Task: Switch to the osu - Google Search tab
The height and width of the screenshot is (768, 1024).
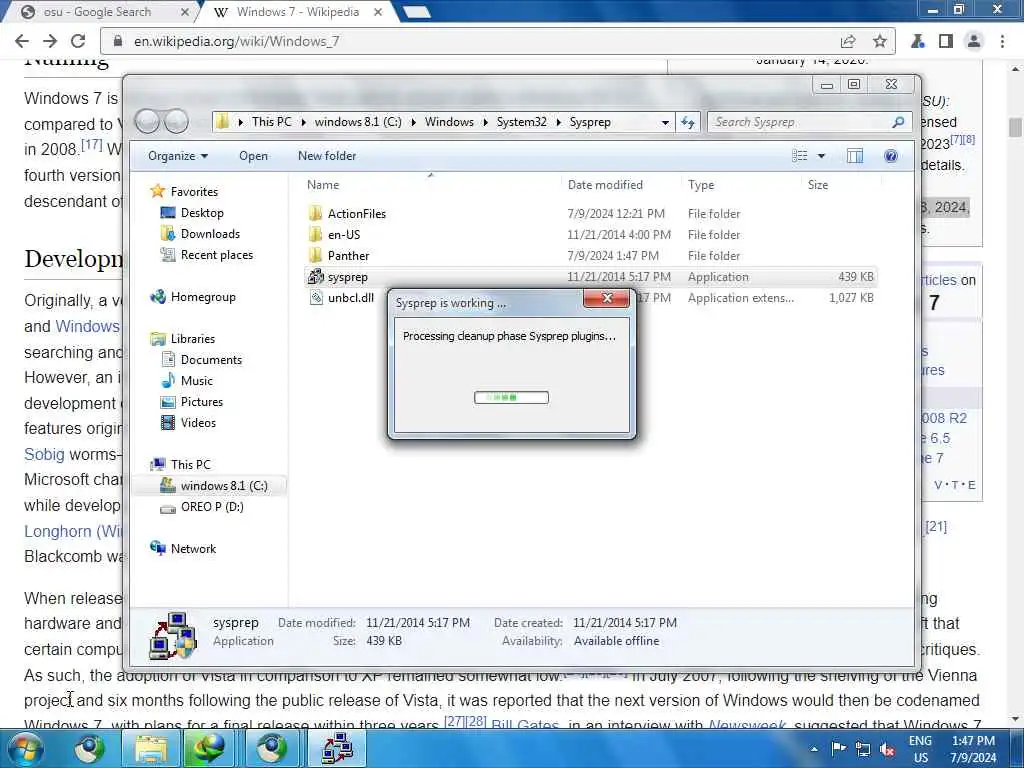Action: 96,12
